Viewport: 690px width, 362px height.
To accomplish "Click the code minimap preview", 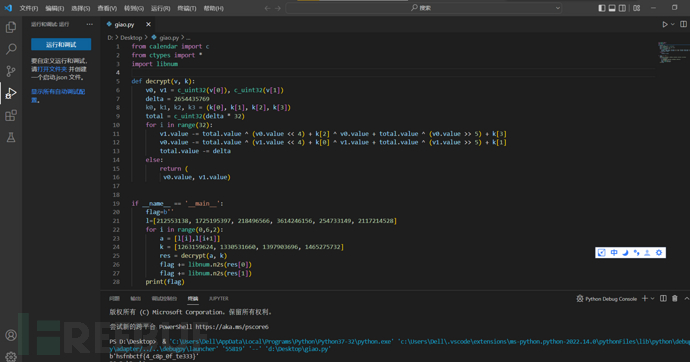I will coord(673,53).
